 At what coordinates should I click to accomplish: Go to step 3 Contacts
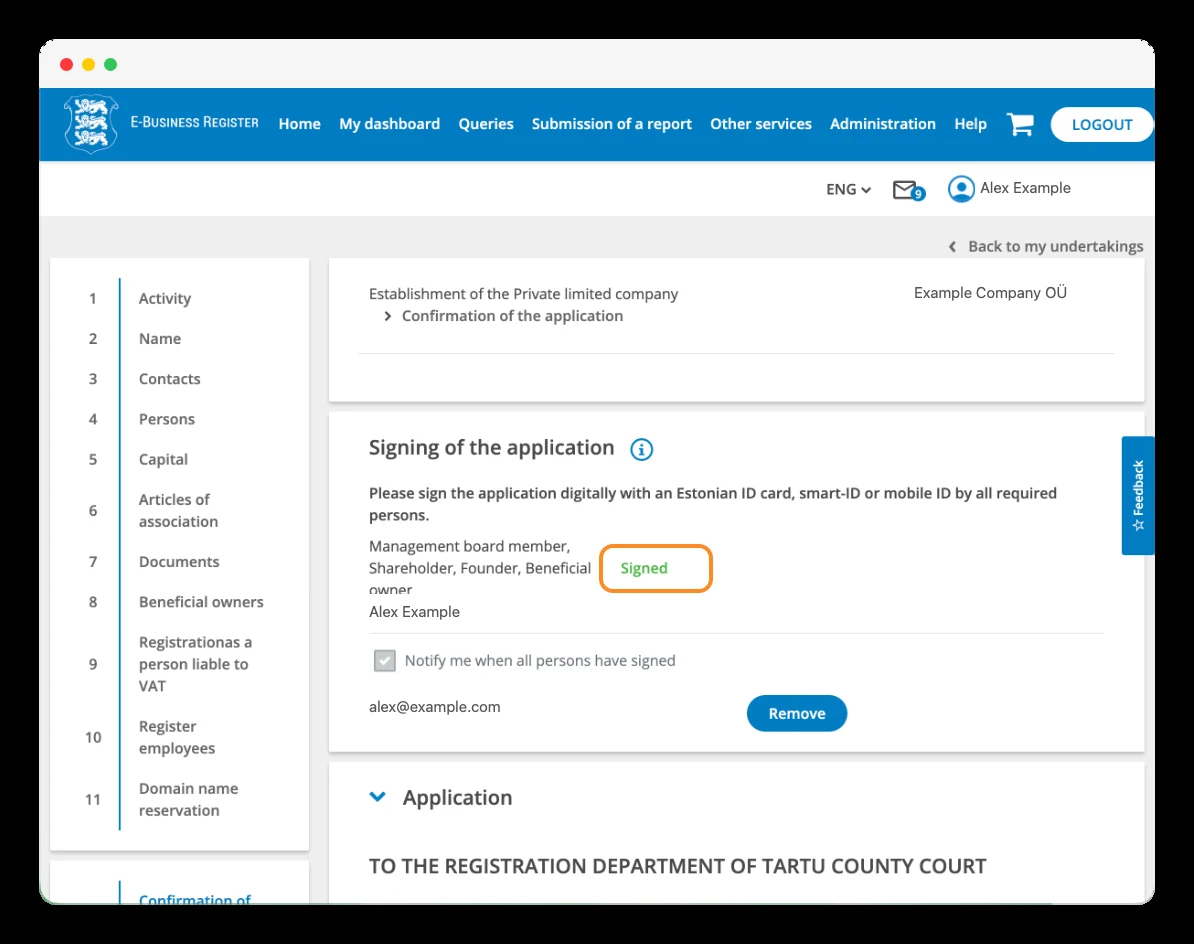point(169,379)
